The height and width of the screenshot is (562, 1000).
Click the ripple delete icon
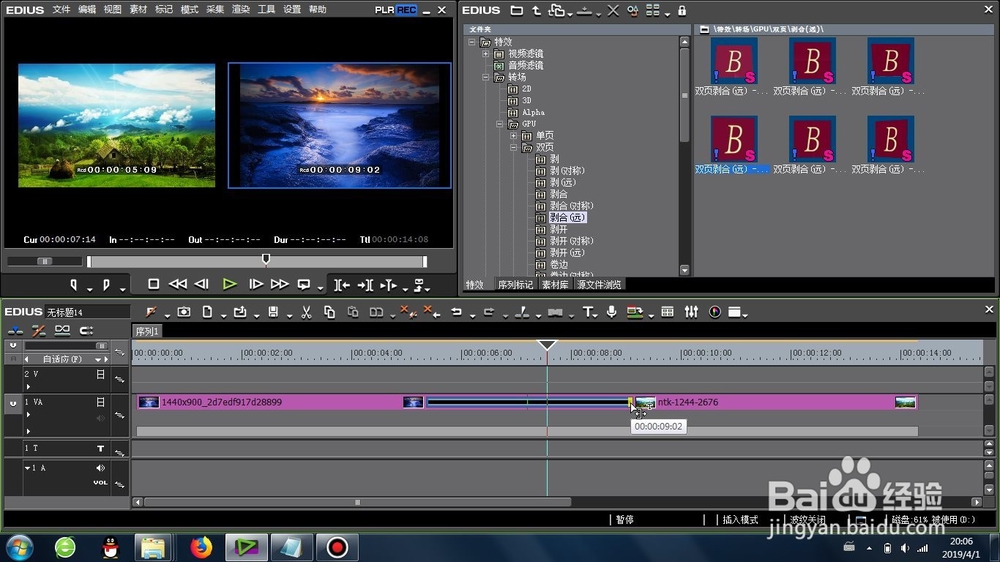click(x=432, y=312)
